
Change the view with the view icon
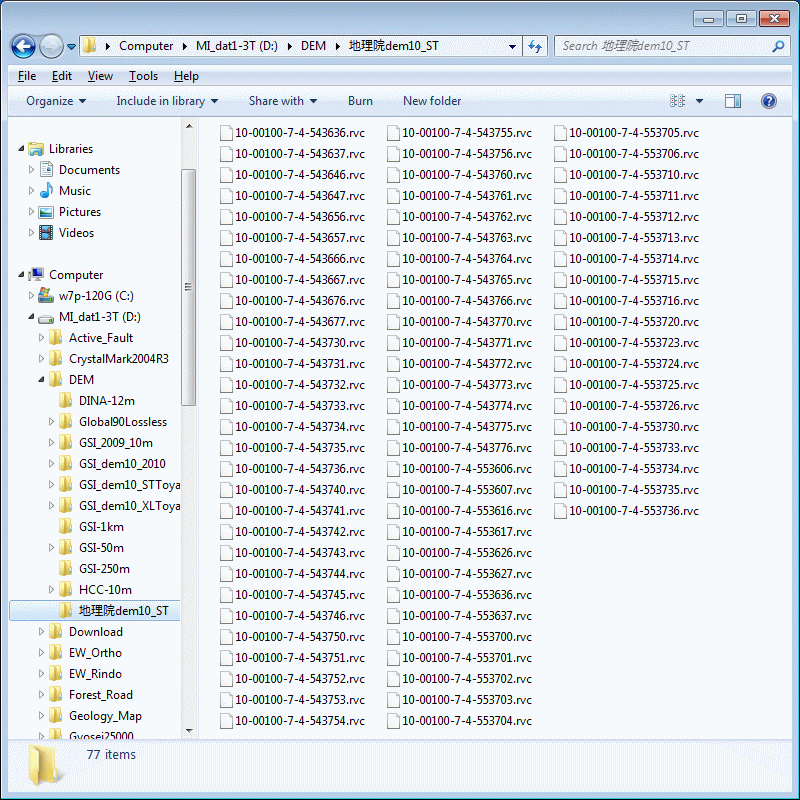click(677, 101)
